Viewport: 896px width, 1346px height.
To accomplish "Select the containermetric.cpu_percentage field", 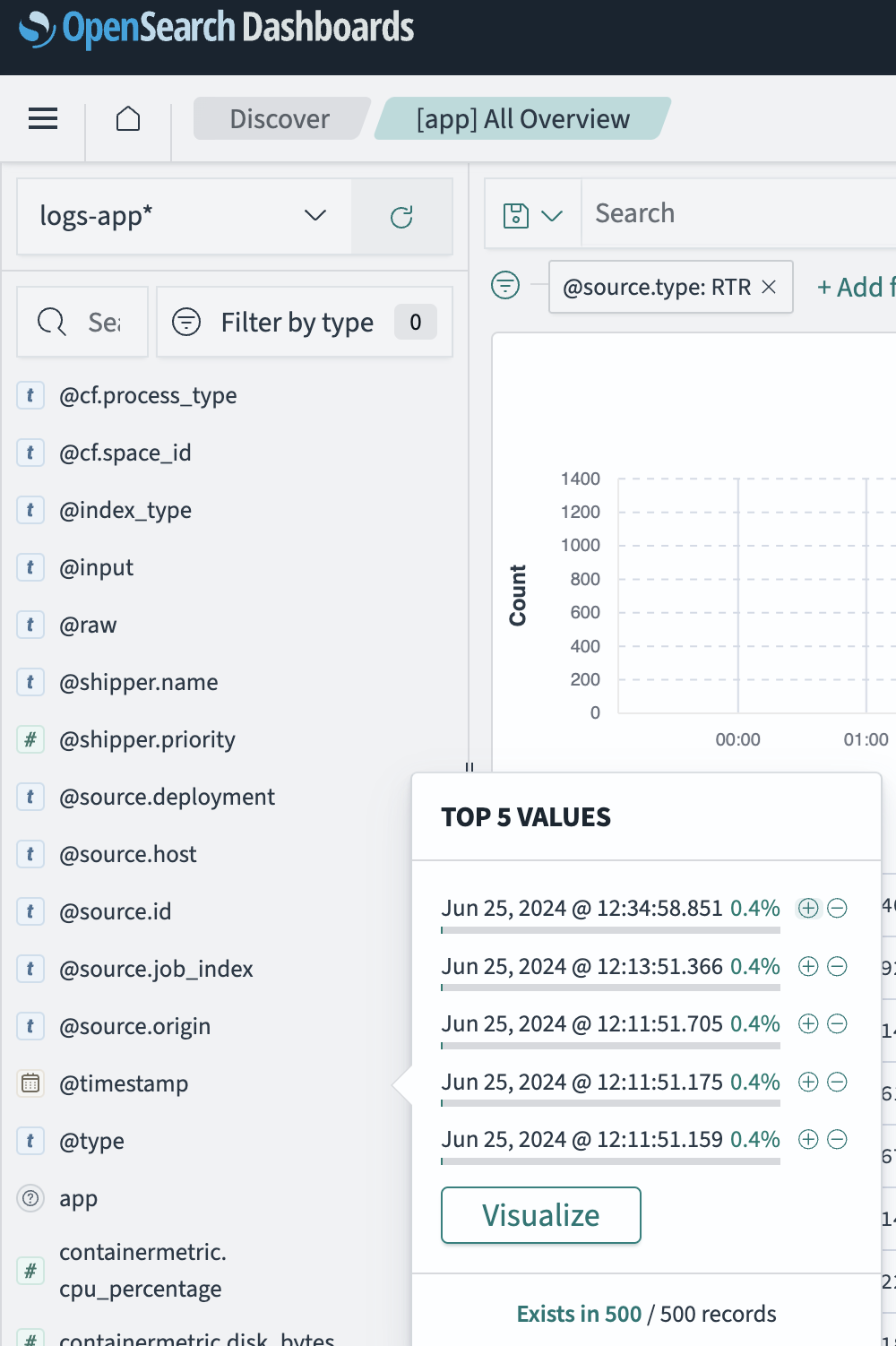I will 142,1270.
